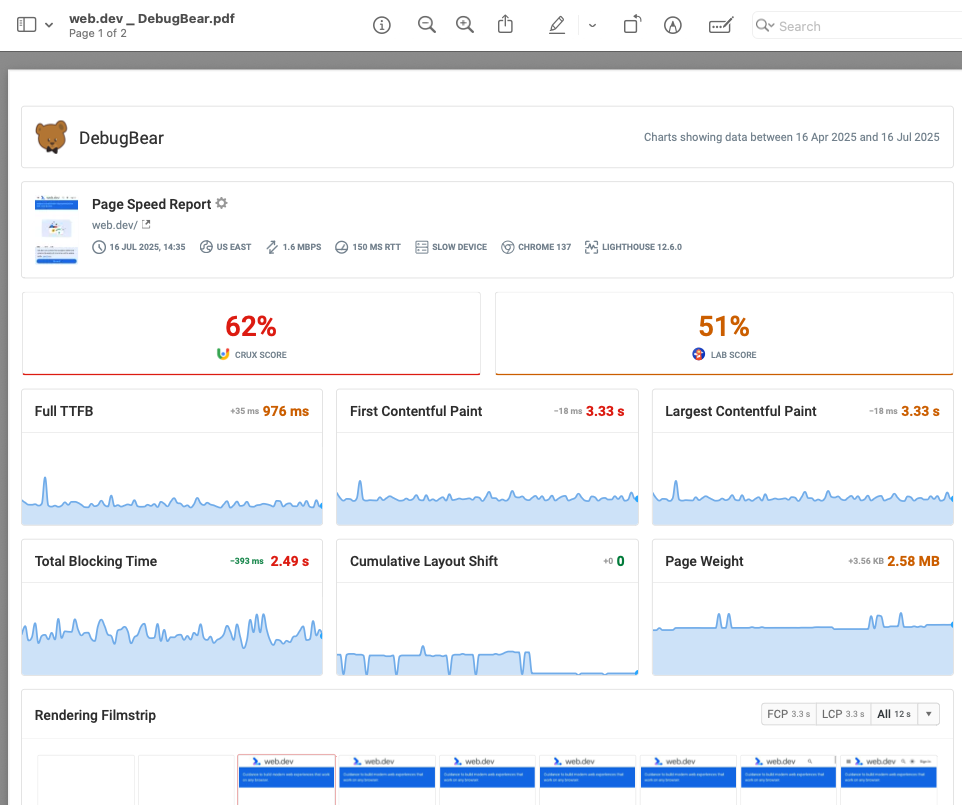Click the external link icon beside web.dev/
Viewport: 962px width, 805px height.
click(146, 225)
